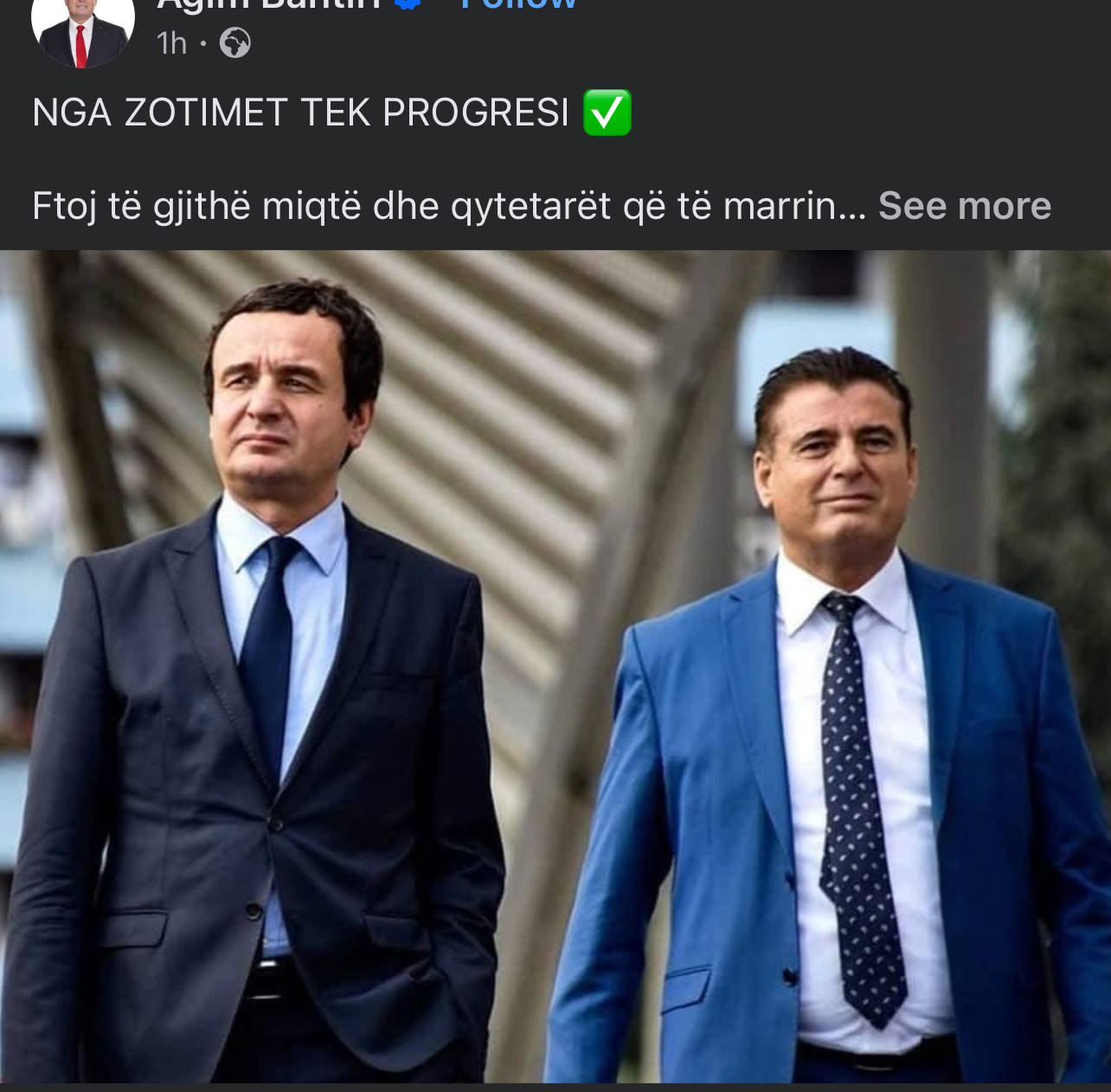Click the blue verified badge beside name

click(x=408, y=4)
